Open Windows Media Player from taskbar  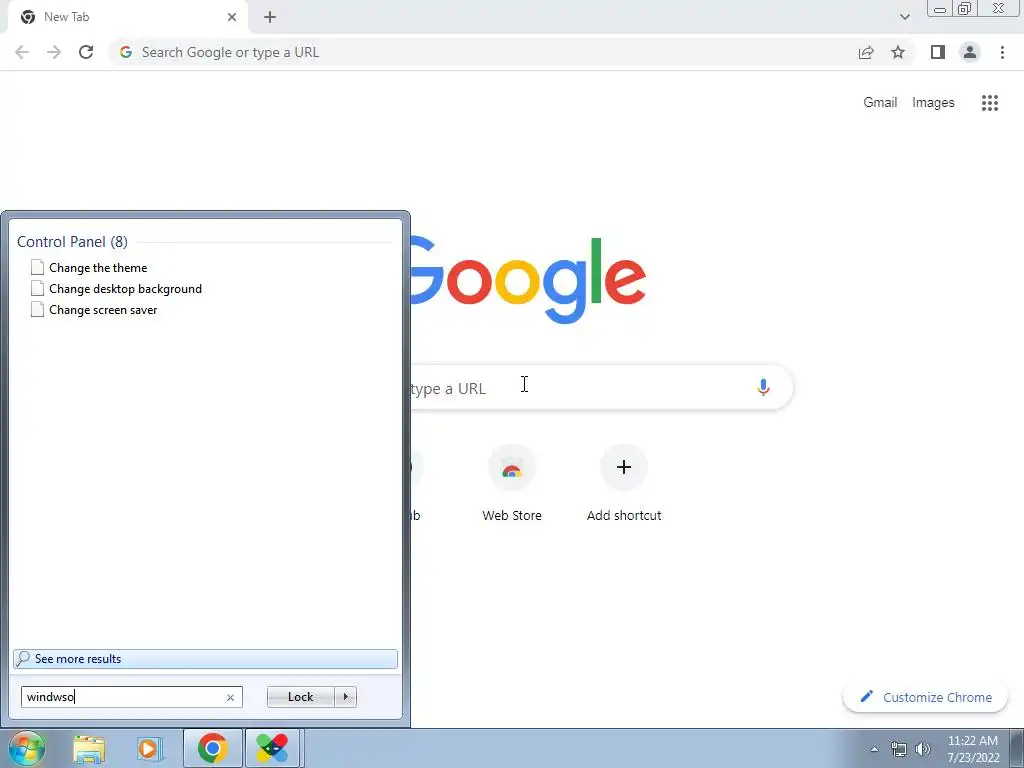coord(149,749)
